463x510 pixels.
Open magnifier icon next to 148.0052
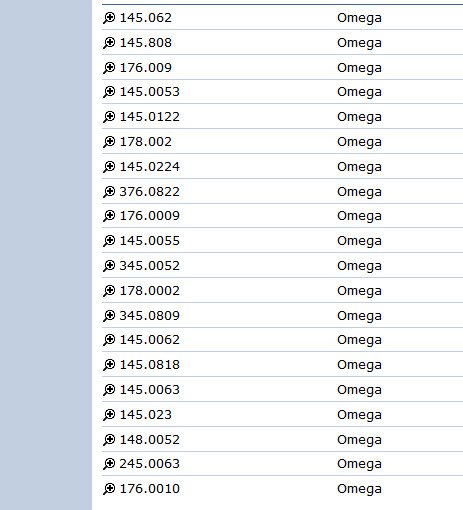pos(109,440)
